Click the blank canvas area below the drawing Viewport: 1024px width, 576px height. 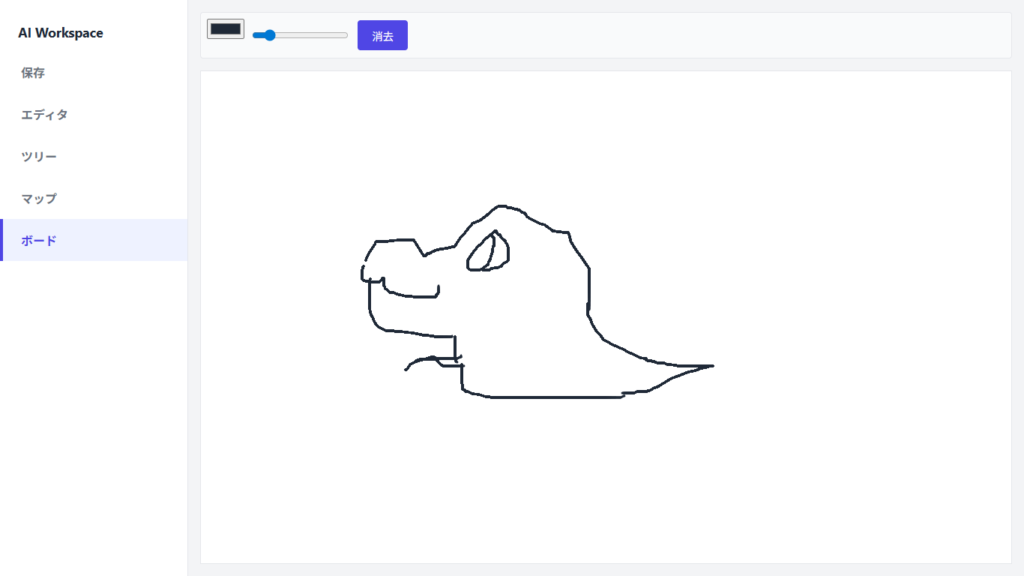pyautogui.click(x=600, y=480)
